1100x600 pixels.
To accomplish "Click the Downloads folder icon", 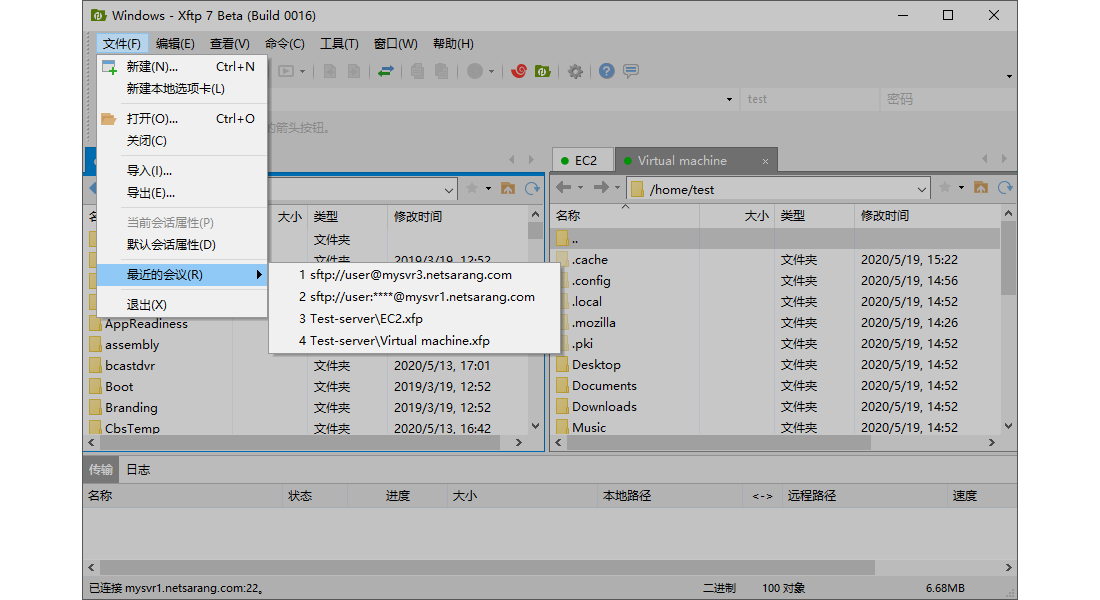I will (562, 406).
